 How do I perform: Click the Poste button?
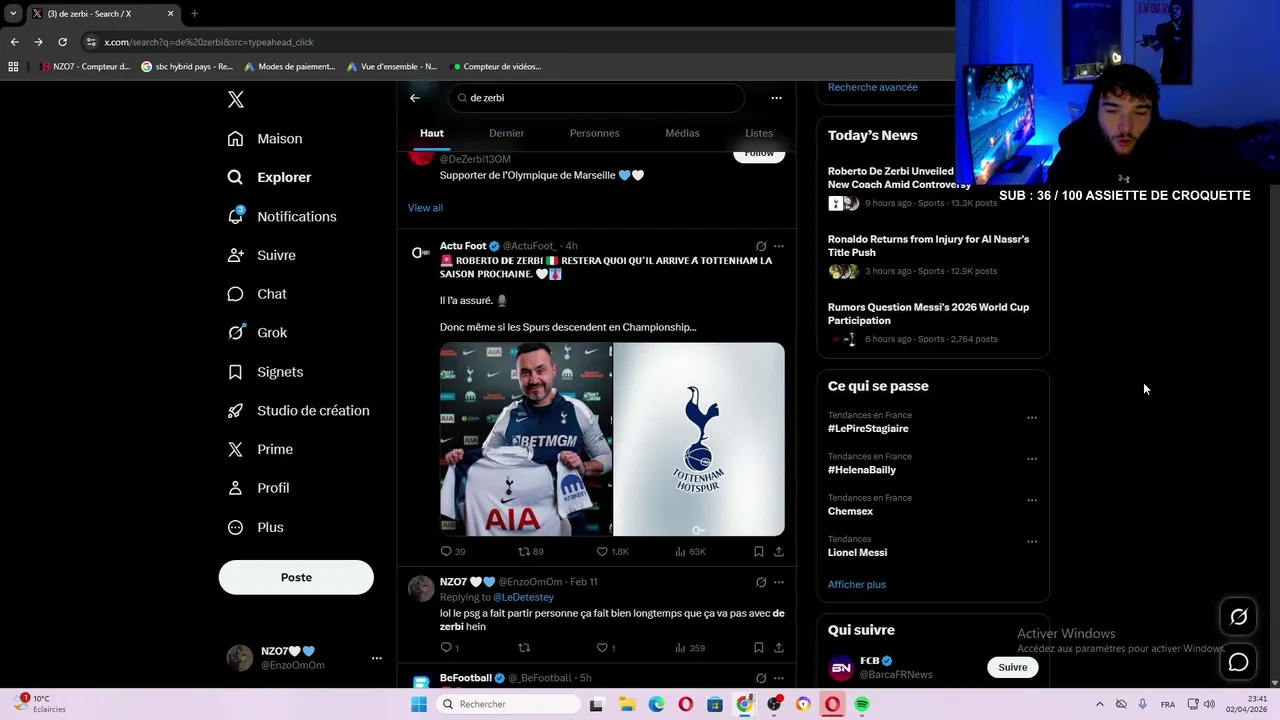pyautogui.click(x=296, y=577)
